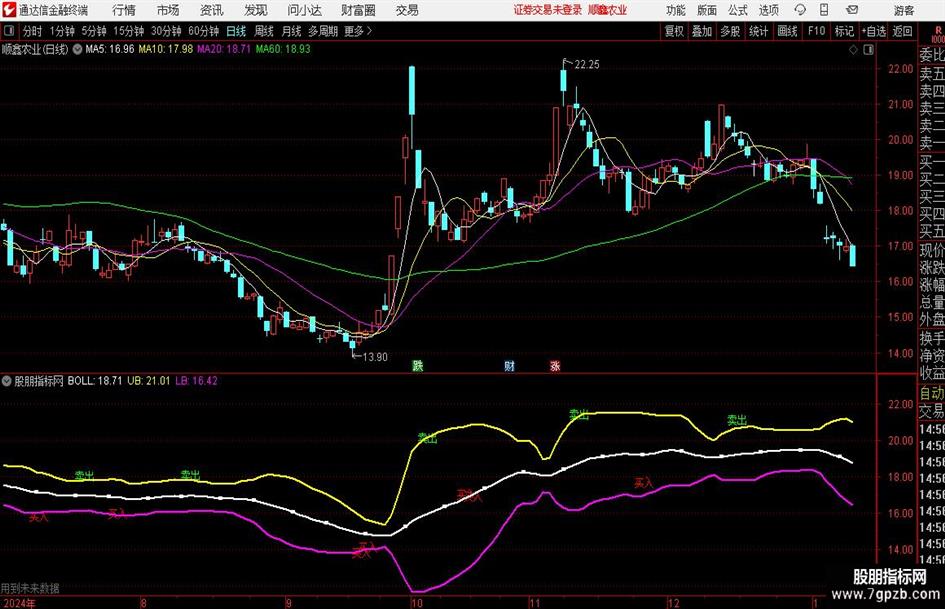Image resolution: width=945 pixels, height=609 pixels.
Task: Open the 选项 menu
Action: (x=768, y=10)
